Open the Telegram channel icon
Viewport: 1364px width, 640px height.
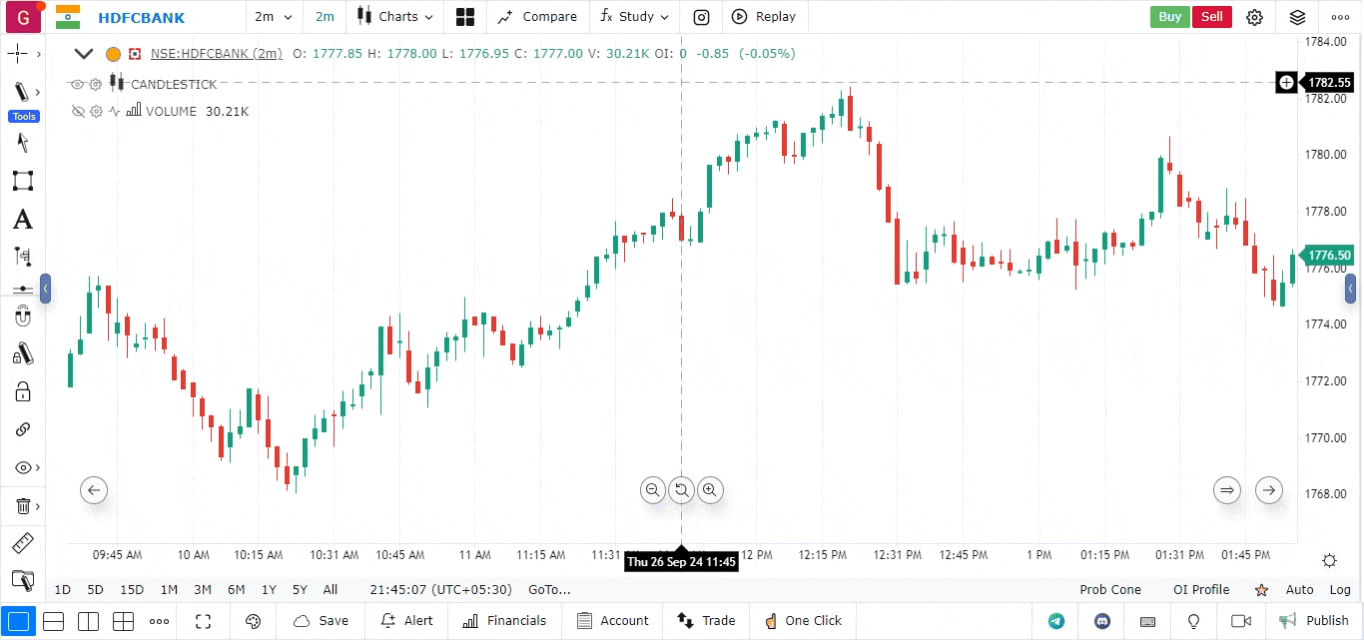pos(1056,621)
